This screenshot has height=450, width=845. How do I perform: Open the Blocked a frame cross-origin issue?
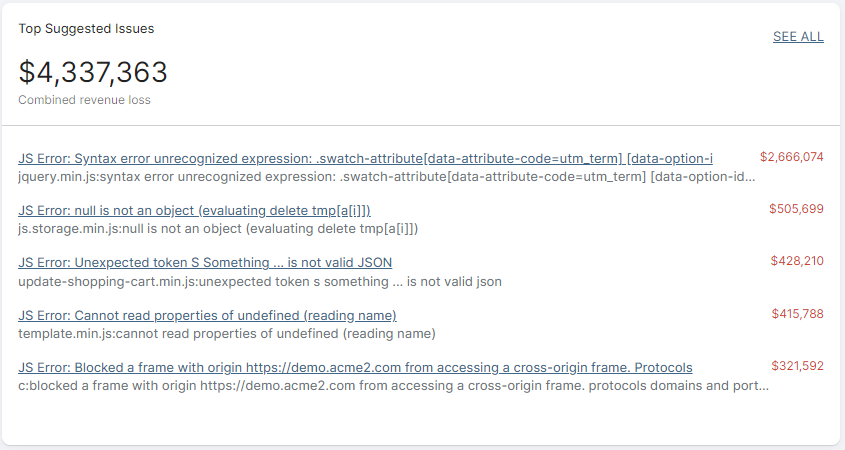(355, 368)
